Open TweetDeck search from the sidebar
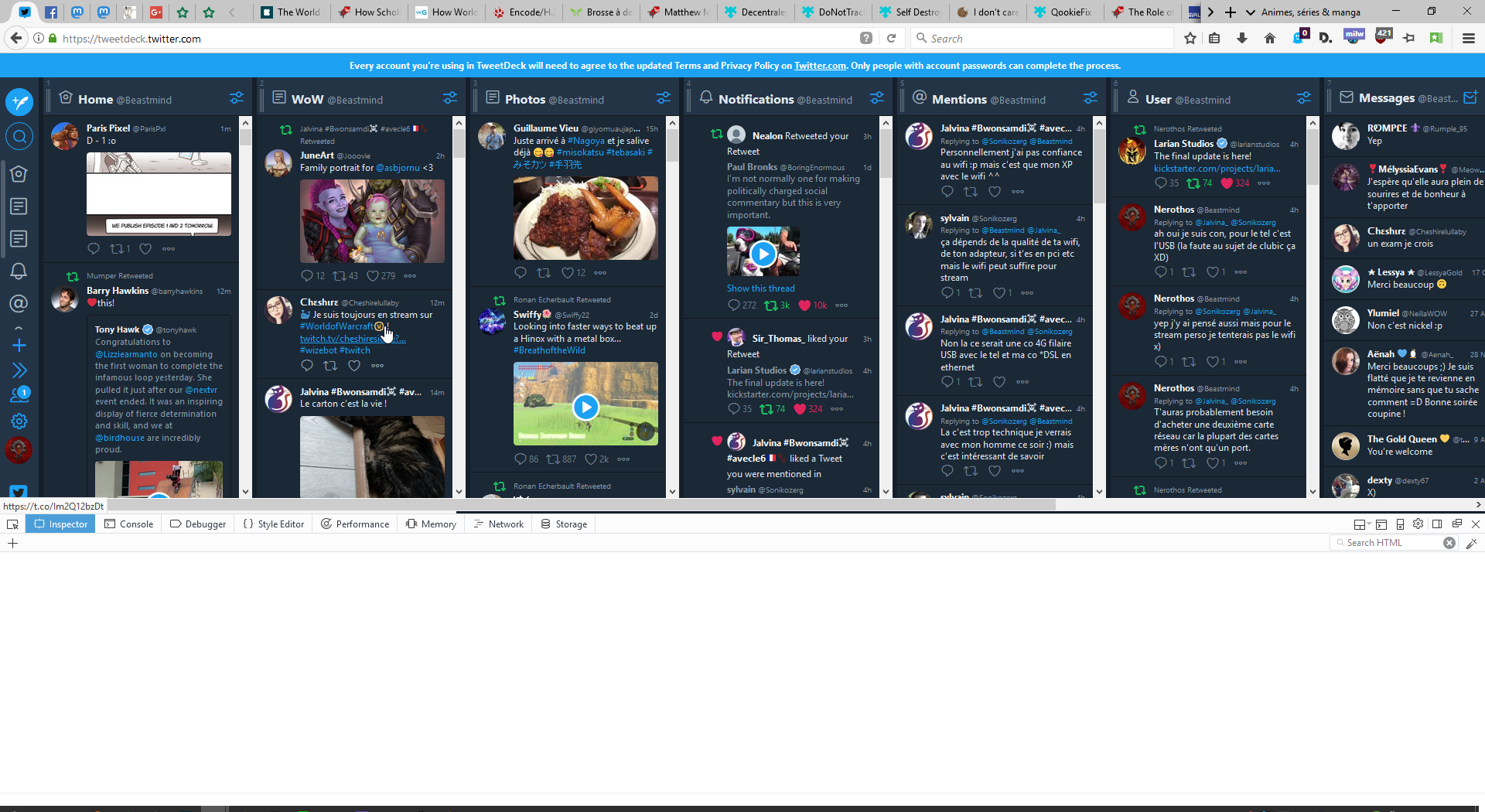This screenshot has width=1485, height=812. click(x=19, y=137)
